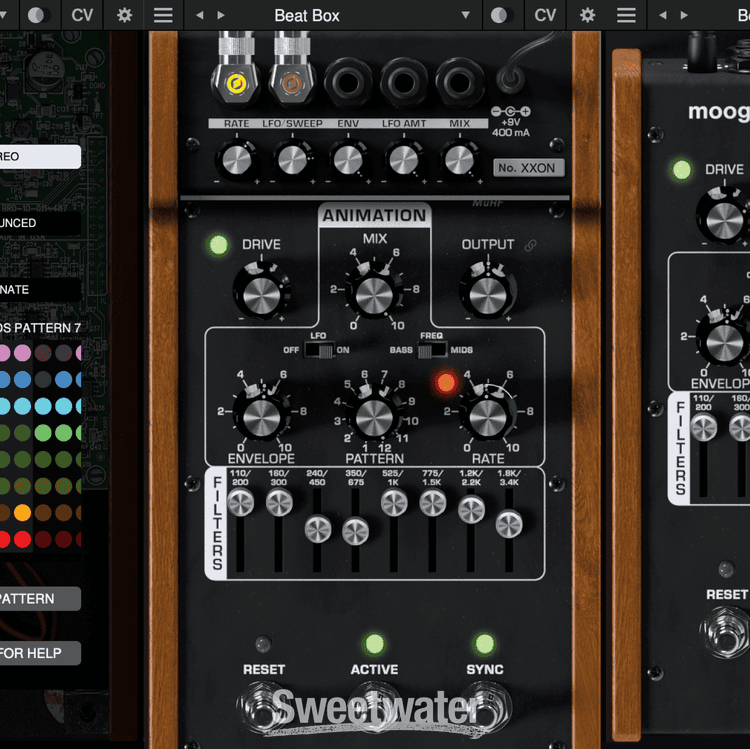Open the CV tab left of Beat Box
The width and height of the screenshot is (750, 749).
[81, 15]
